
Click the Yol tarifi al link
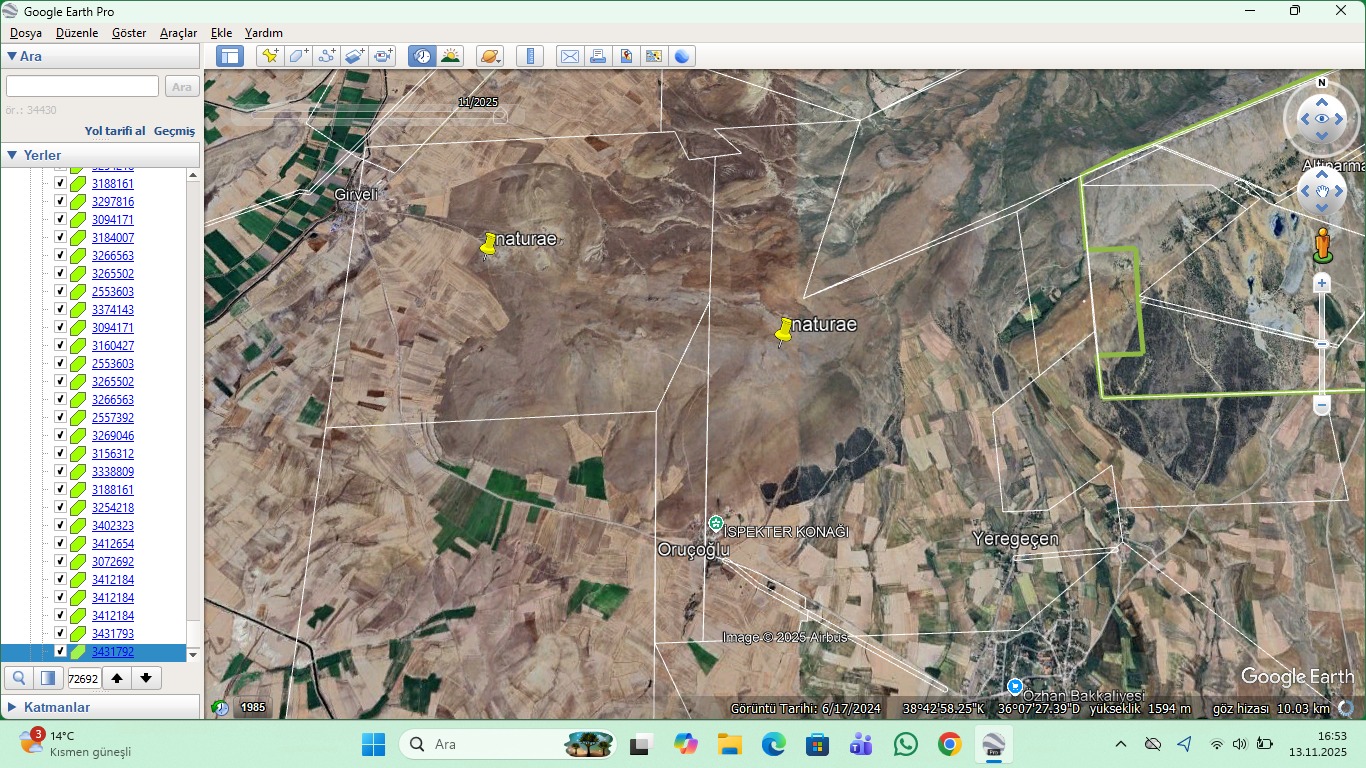point(115,131)
